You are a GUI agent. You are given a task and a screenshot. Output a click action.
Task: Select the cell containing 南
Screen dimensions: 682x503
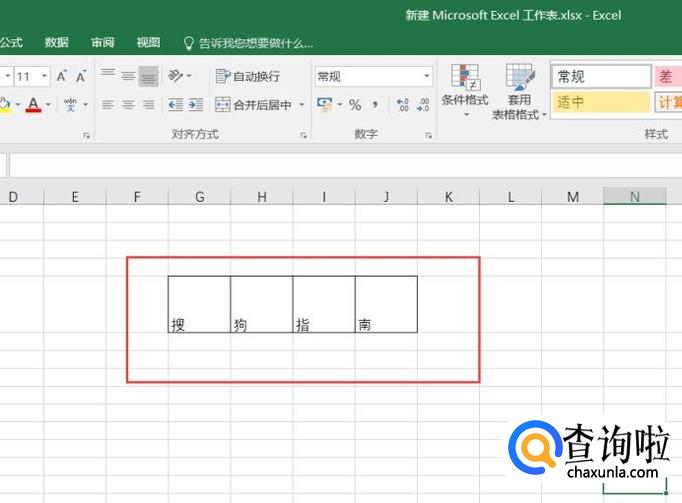pos(386,304)
